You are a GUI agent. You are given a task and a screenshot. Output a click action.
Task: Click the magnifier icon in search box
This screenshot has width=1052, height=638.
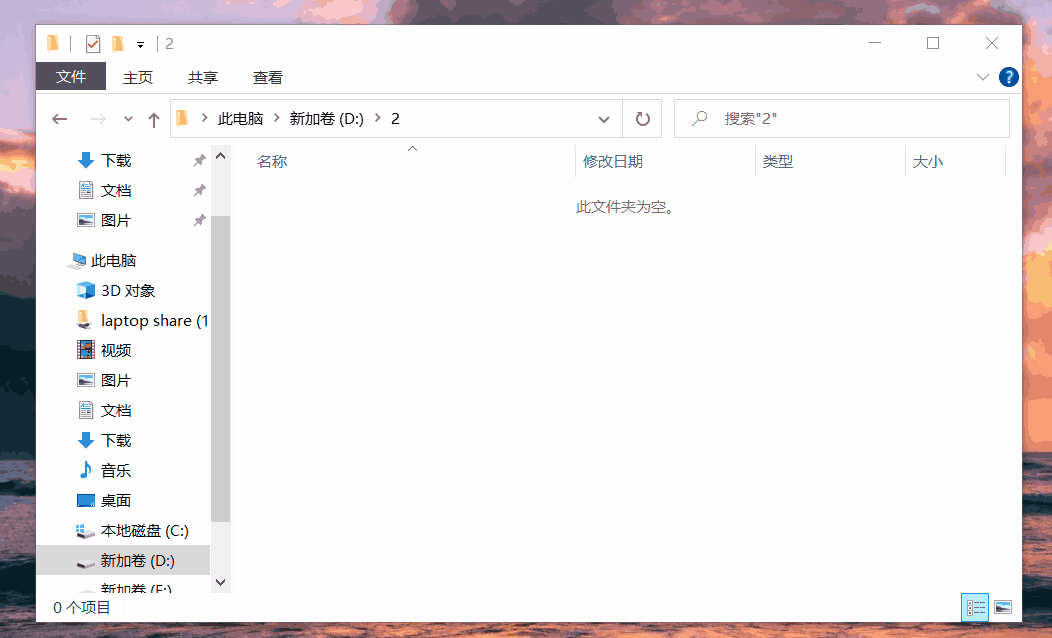tap(700, 119)
